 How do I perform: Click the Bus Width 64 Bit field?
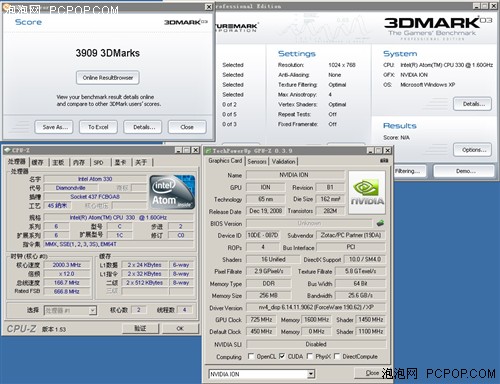(x=360, y=283)
